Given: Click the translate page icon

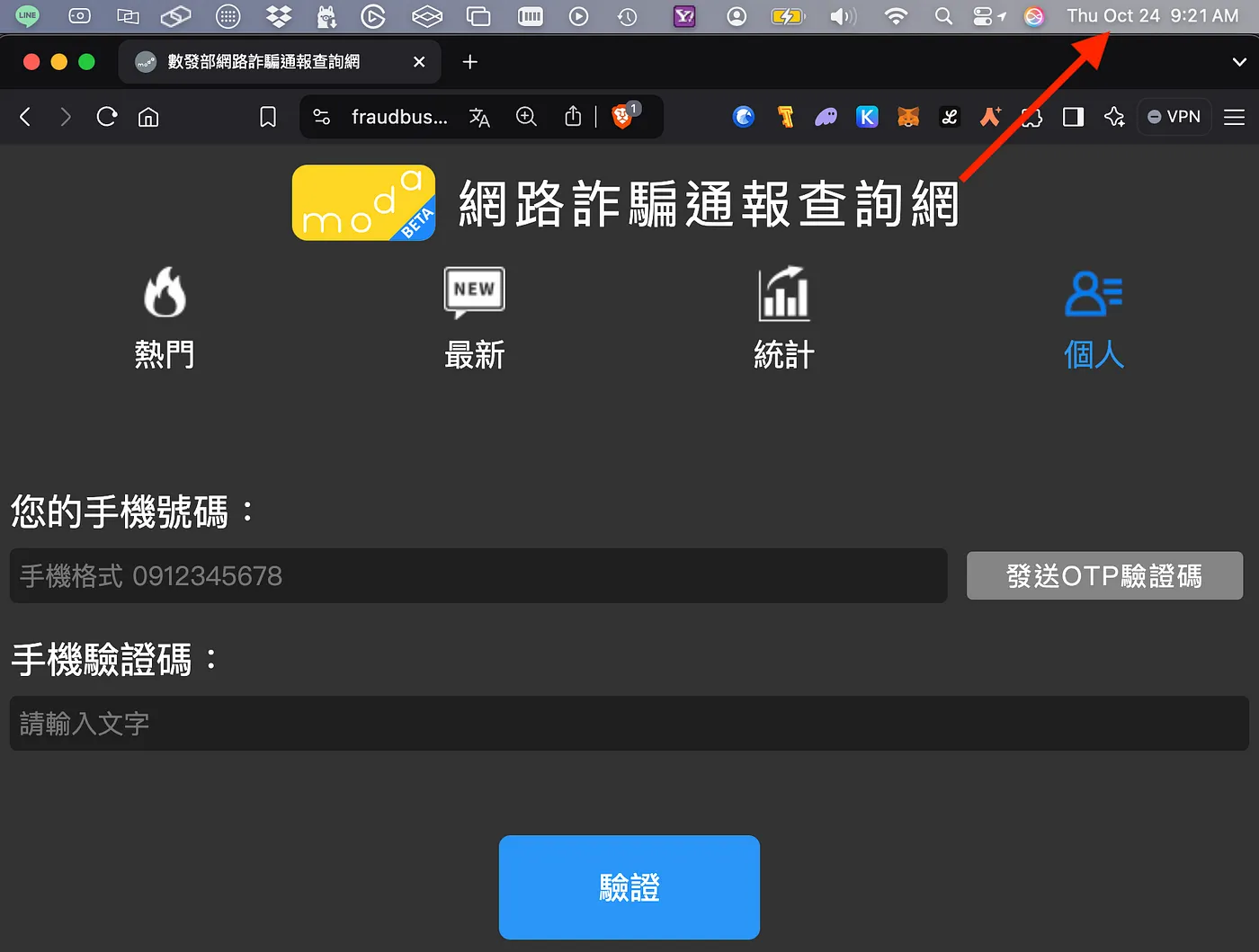Looking at the screenshot, I should coord(479,117).
